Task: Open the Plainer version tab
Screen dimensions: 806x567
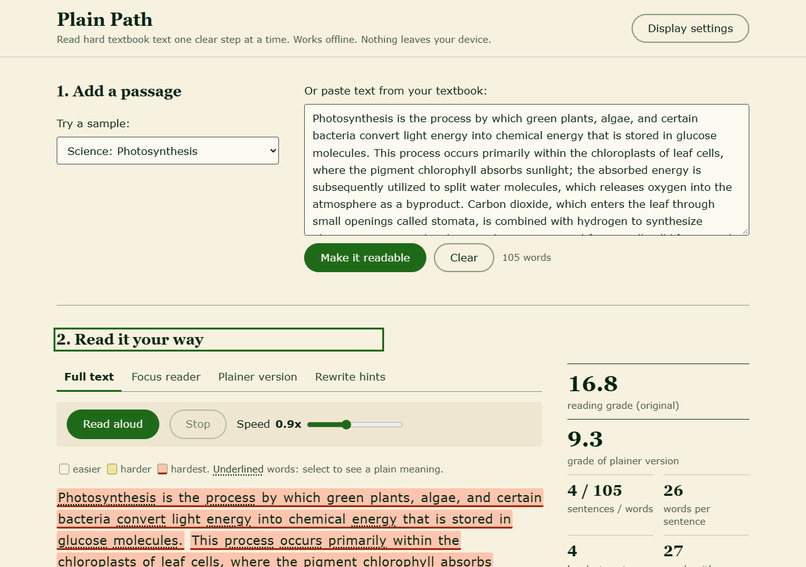Action: pos(258,377)
